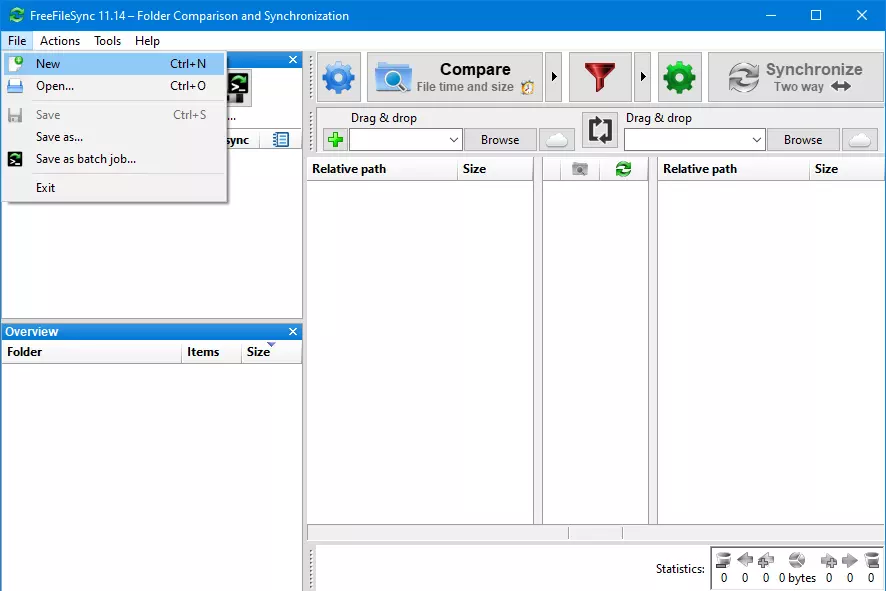Screen dimensions: 886x591
Task: Expand the right folder path dropdown
Action: tap(757, 140)
